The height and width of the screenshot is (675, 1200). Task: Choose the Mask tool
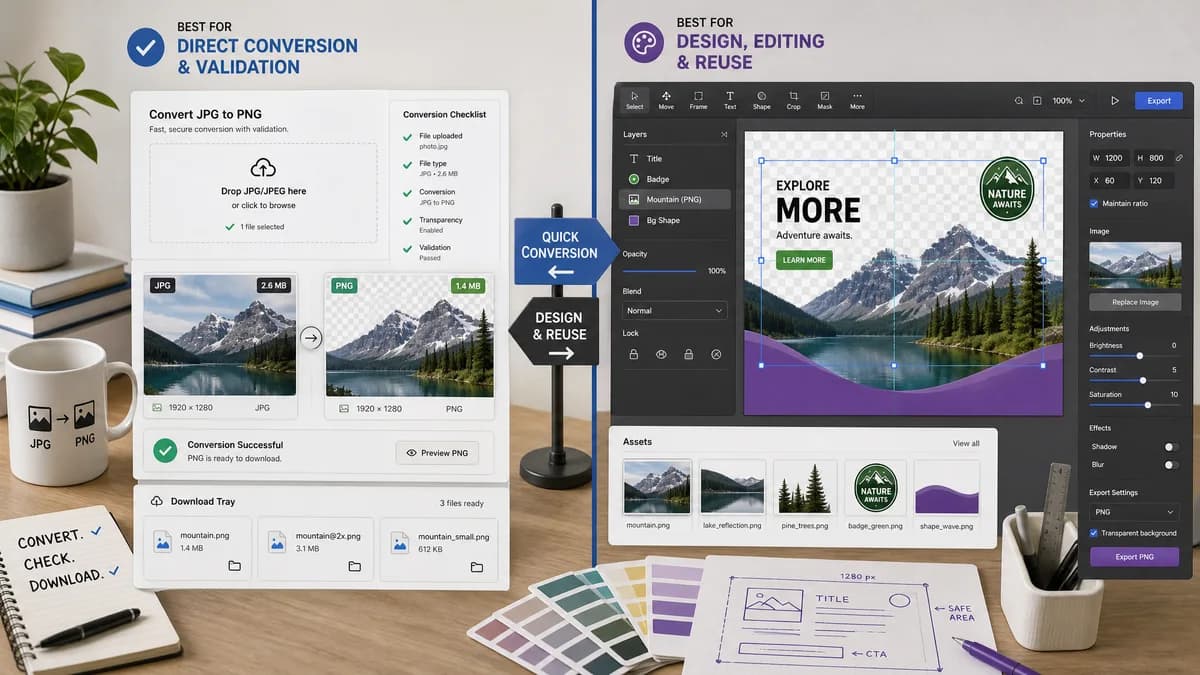(x=825, y=100)
